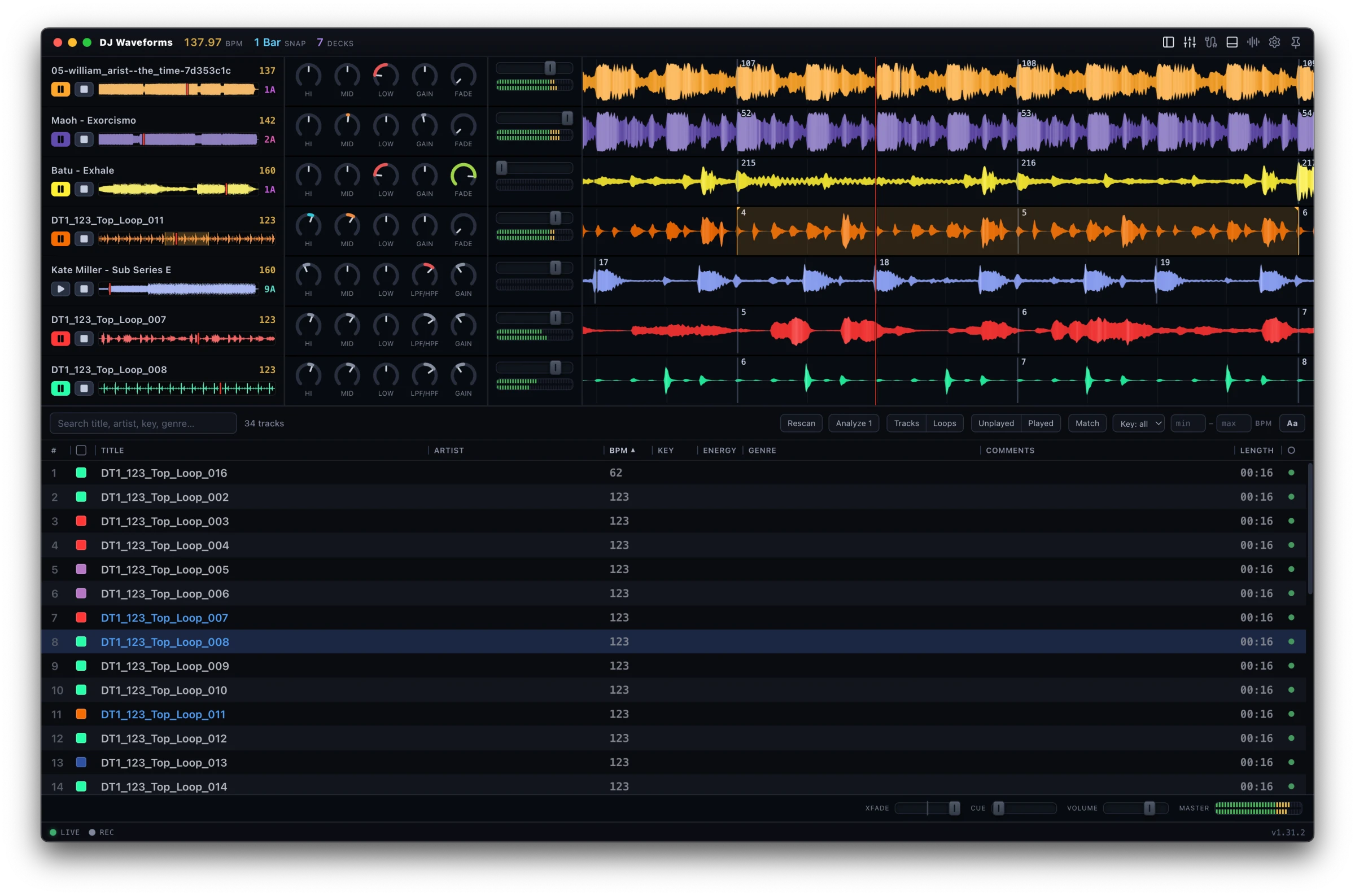Viewport: 1355px width, 896px height.
Task: Pause the DT1_123_Top_Loop_011 deck
Action: point(60,239)
